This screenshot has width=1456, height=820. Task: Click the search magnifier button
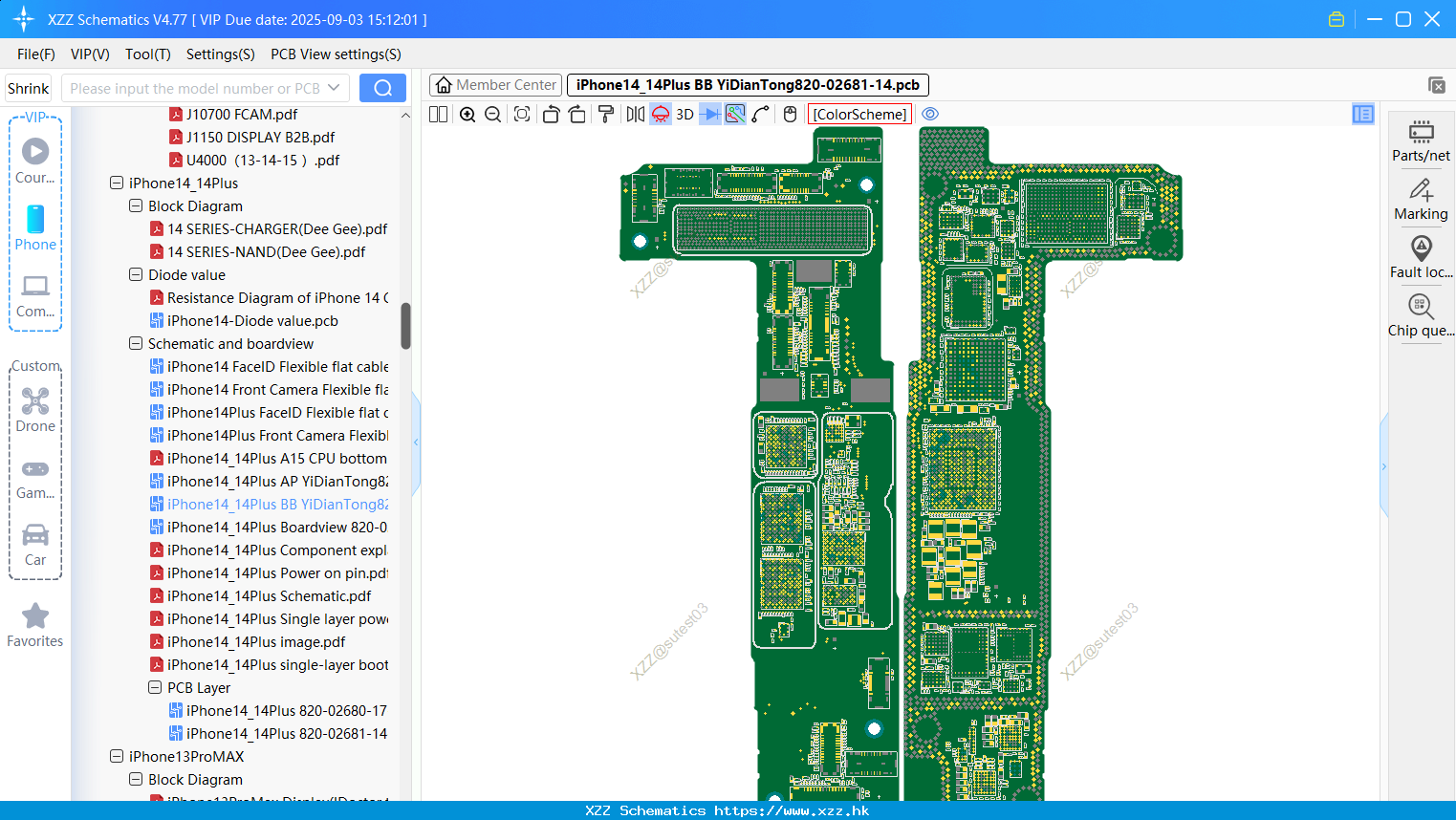pos(382,88)
